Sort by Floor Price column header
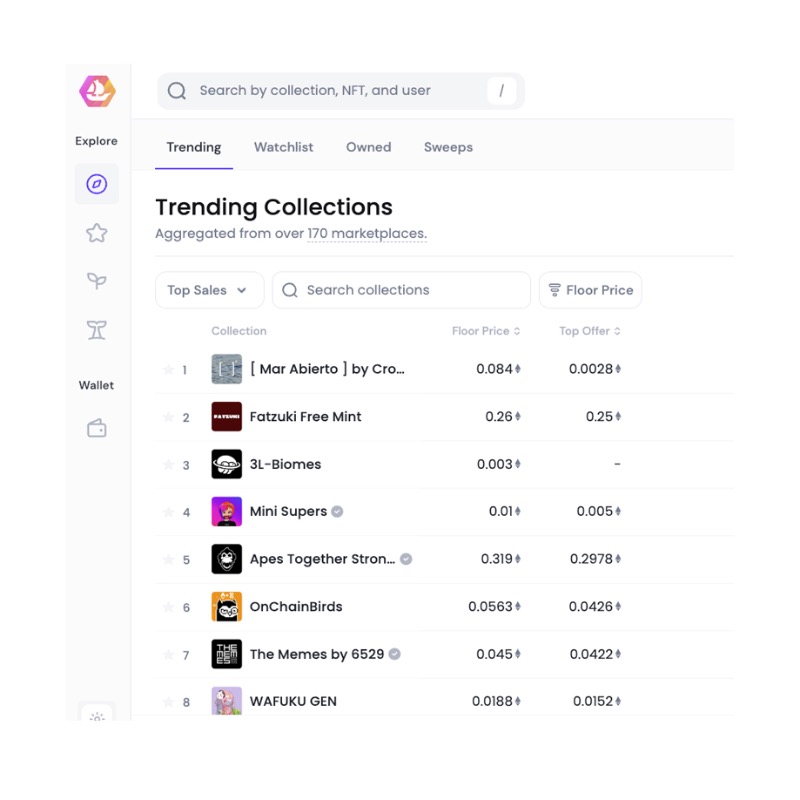800x800 pixels. [486, 331]
